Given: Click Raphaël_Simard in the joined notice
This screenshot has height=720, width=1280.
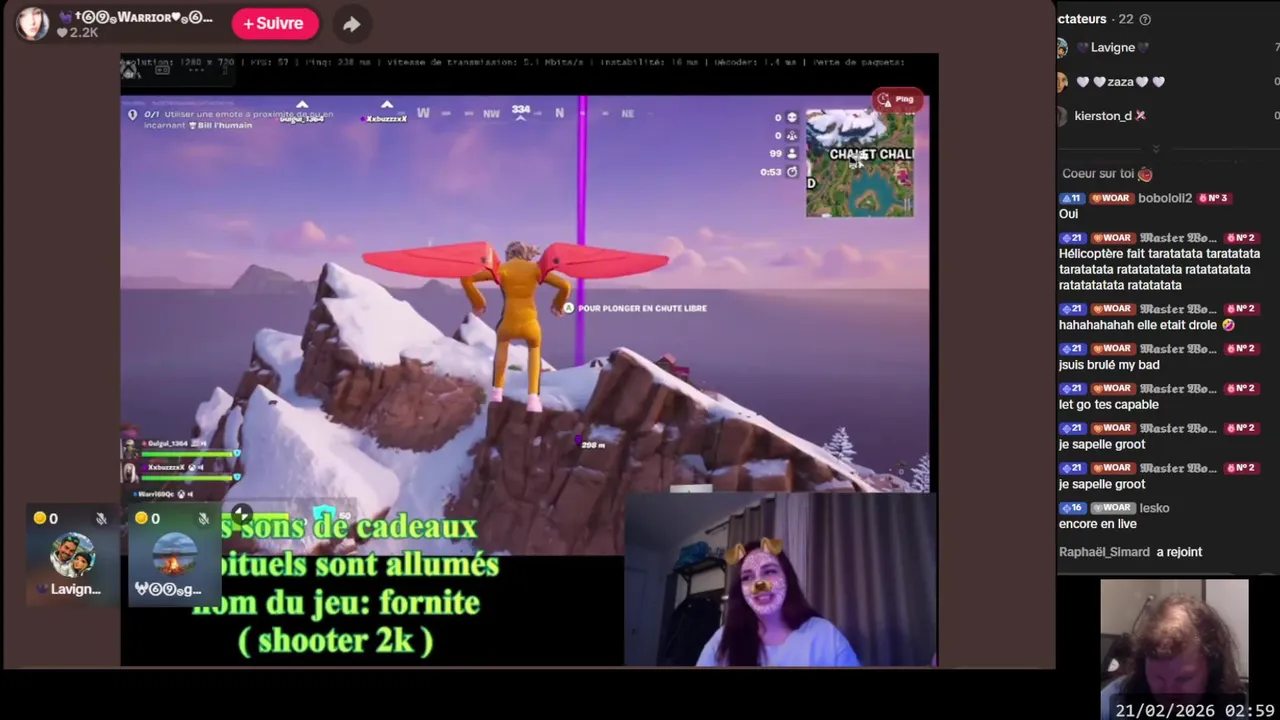Looking at the screenshot, I should coord(1104,552).
